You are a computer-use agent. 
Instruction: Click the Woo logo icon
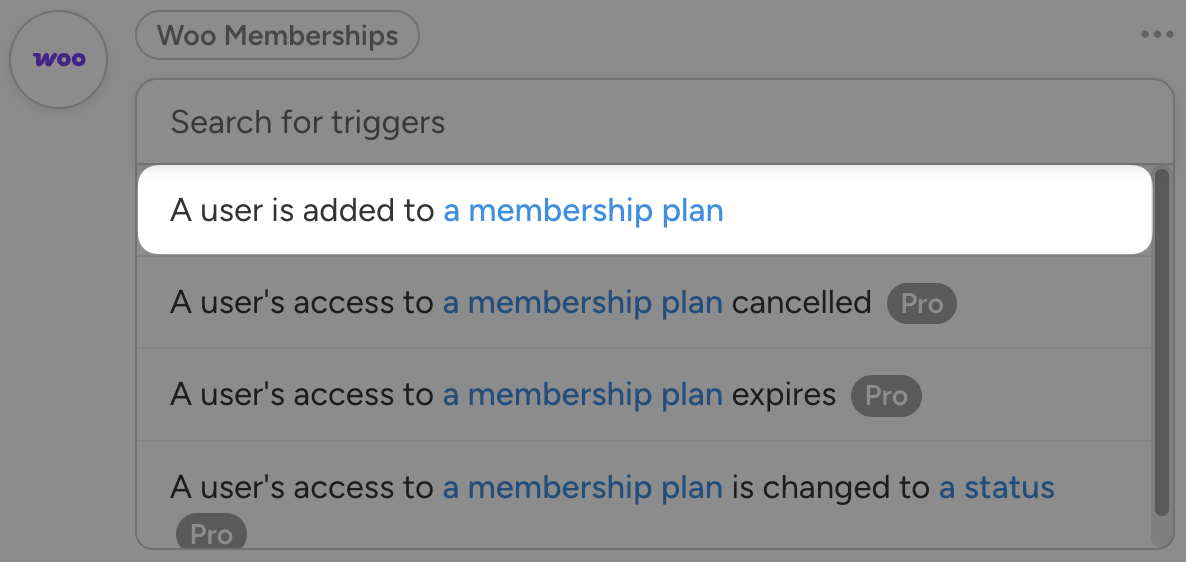tap(58, 60)
